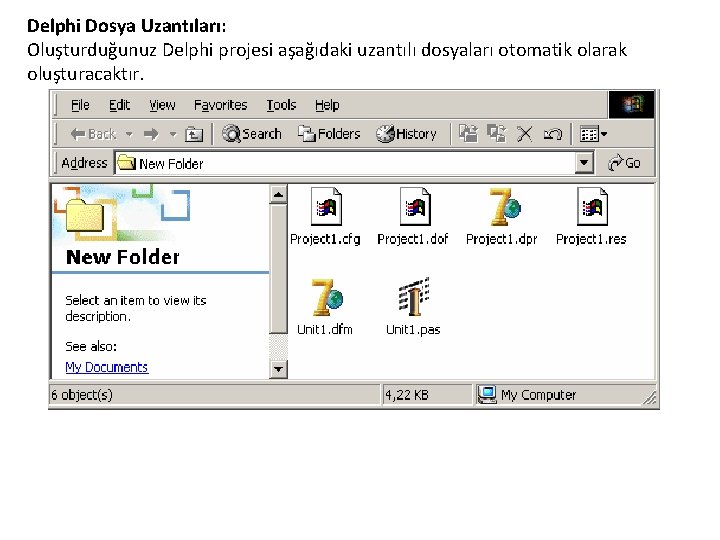Click the Address bar field
Image resolution: width=720 pixels, height=540 pixels.
coord(354,163)
